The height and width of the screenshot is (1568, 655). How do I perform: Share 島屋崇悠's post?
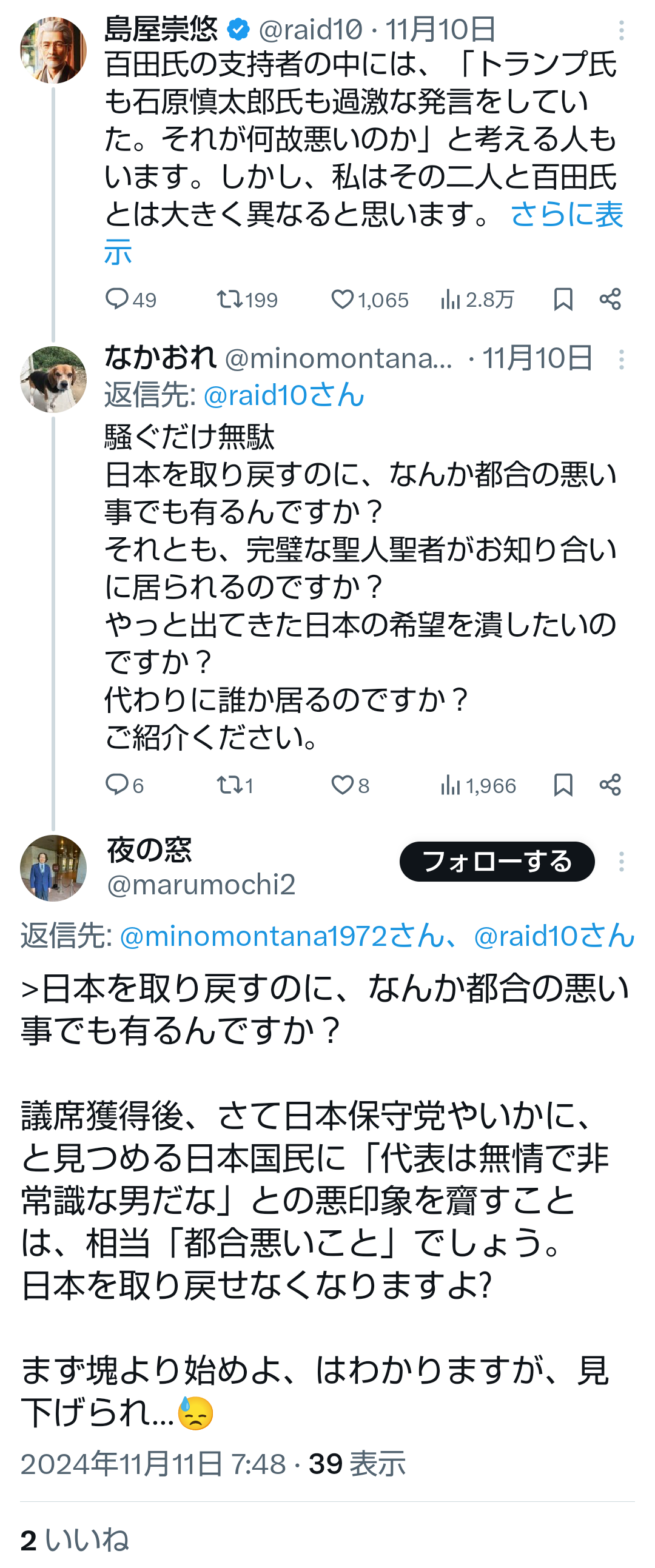(x=610, y=300)
